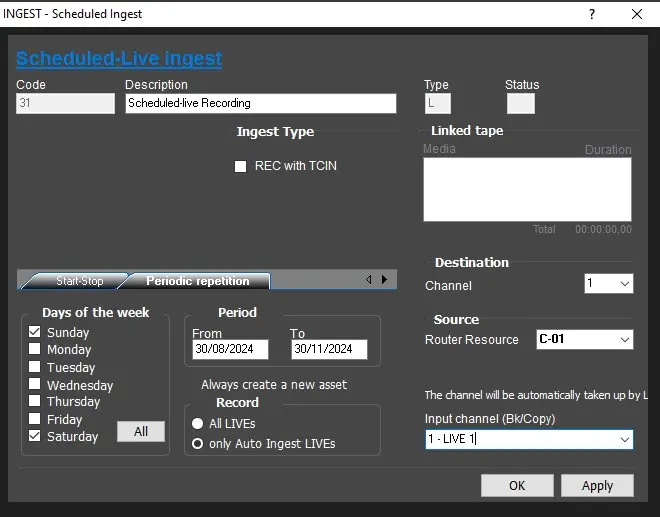Image resolution: width=660 pixels, height=517 pixels.
Task: Uncheck the Saturday checkbox
Action: pyautogui.click(x=35, y=436)
